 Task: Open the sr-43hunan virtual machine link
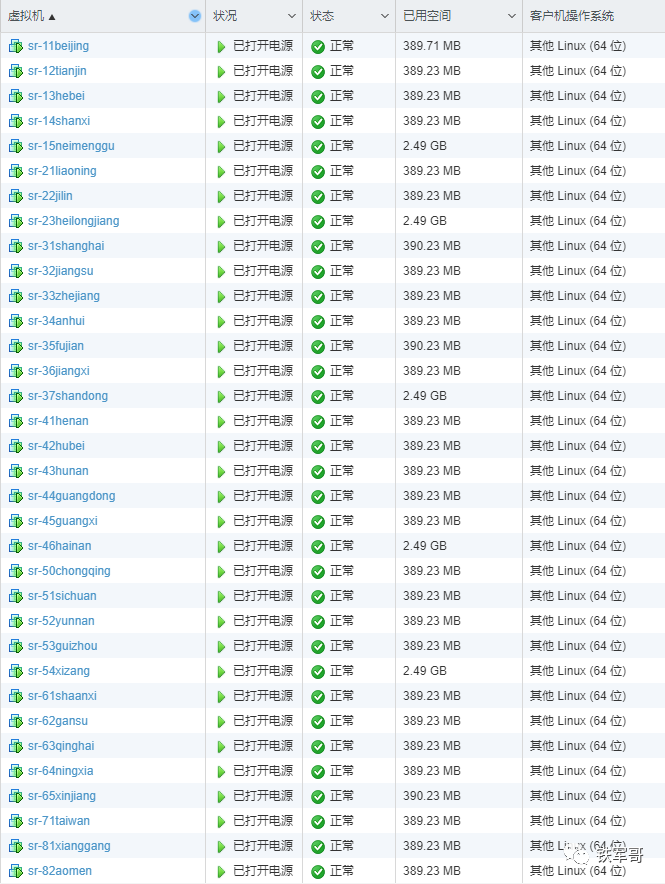tap(58, 471)
